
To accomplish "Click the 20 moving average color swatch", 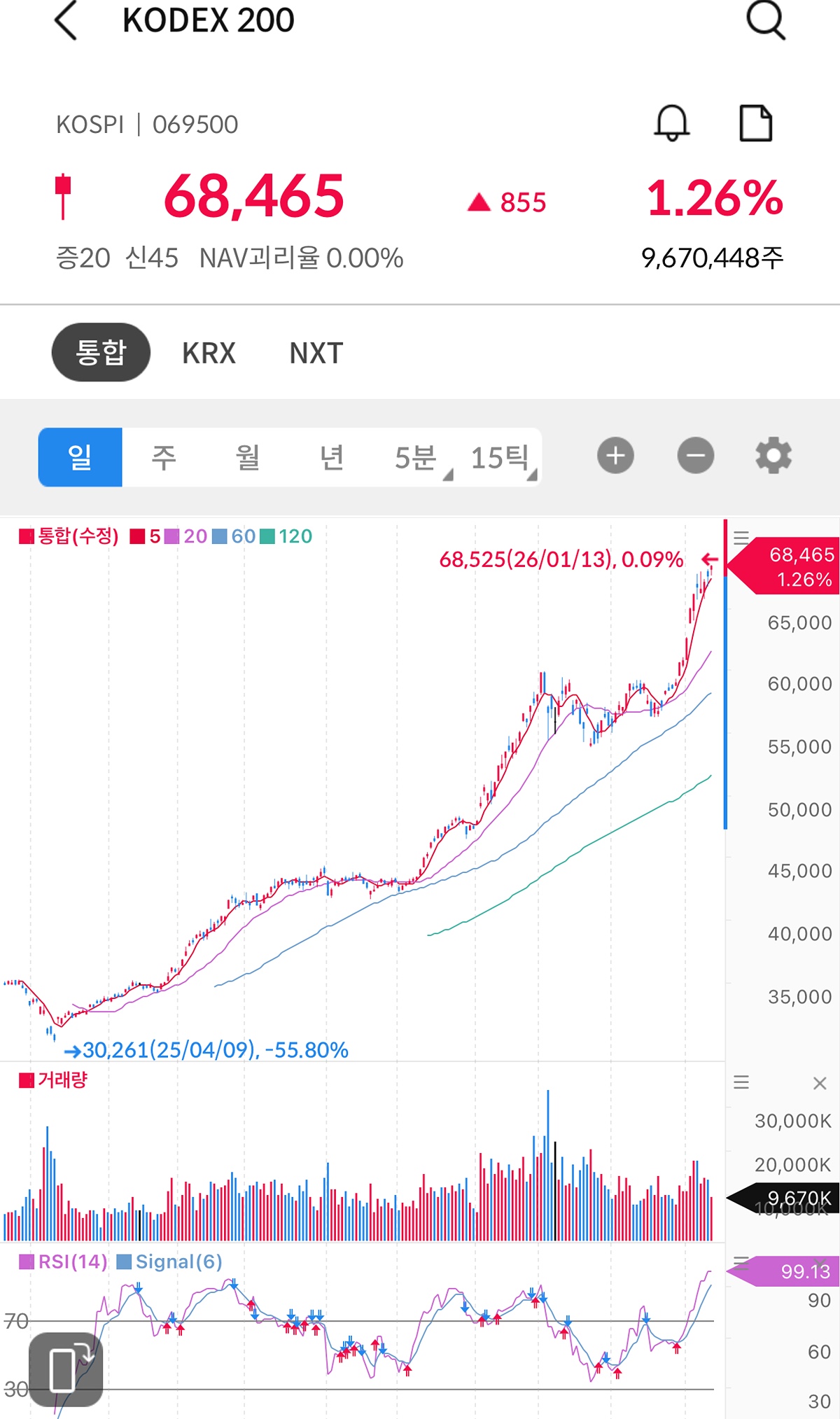I will click(x=171, y=537).
